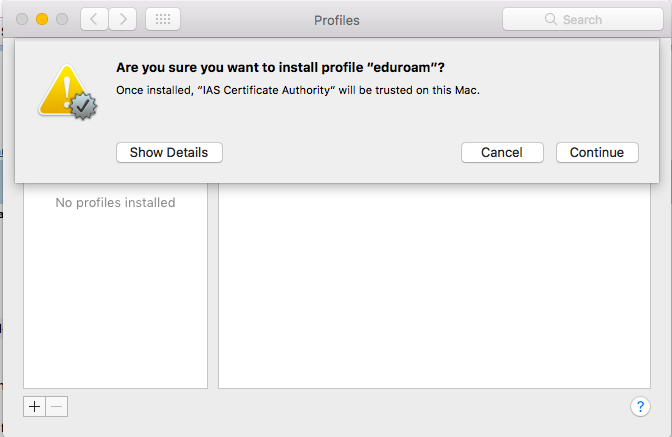Screen dimensions: 672x437
Task: Expand the dialog with Show Details
Action: click(169, 152)
